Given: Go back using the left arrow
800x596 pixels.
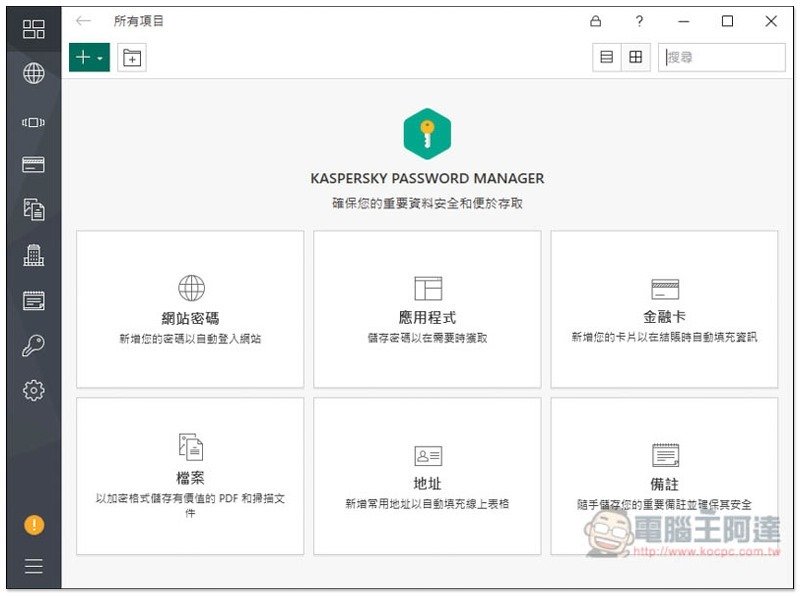Looking at the screenshot, I should pyautogui.click(x=84, y=21).
